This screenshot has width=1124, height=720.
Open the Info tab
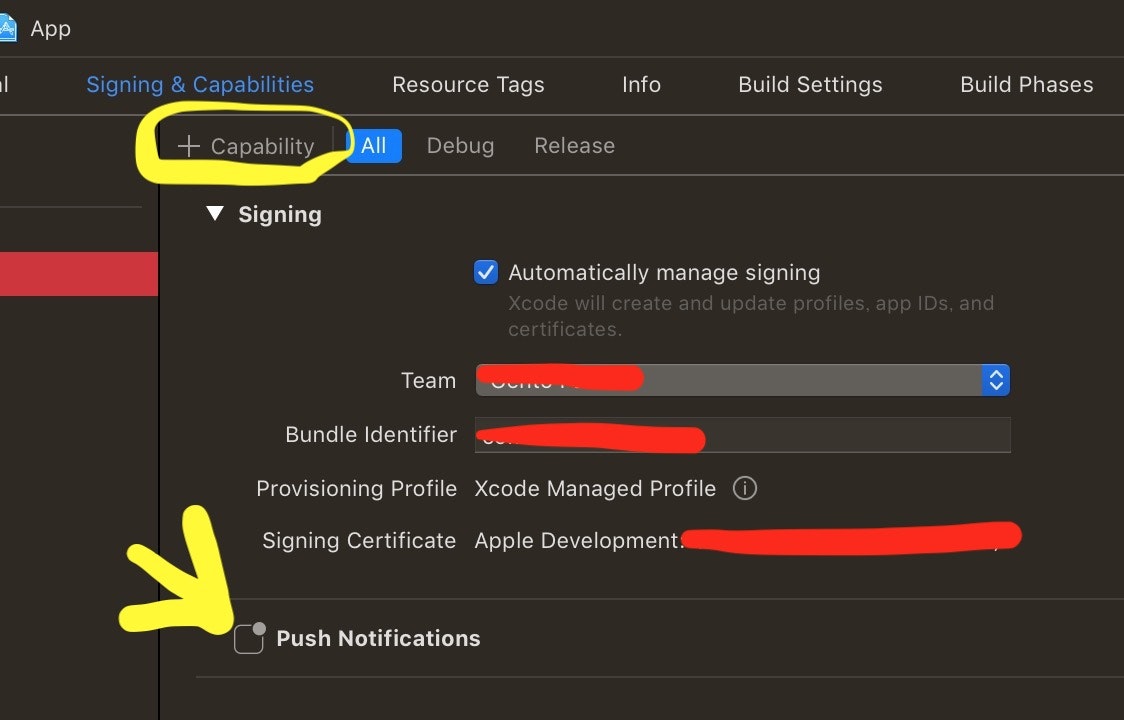641,85
